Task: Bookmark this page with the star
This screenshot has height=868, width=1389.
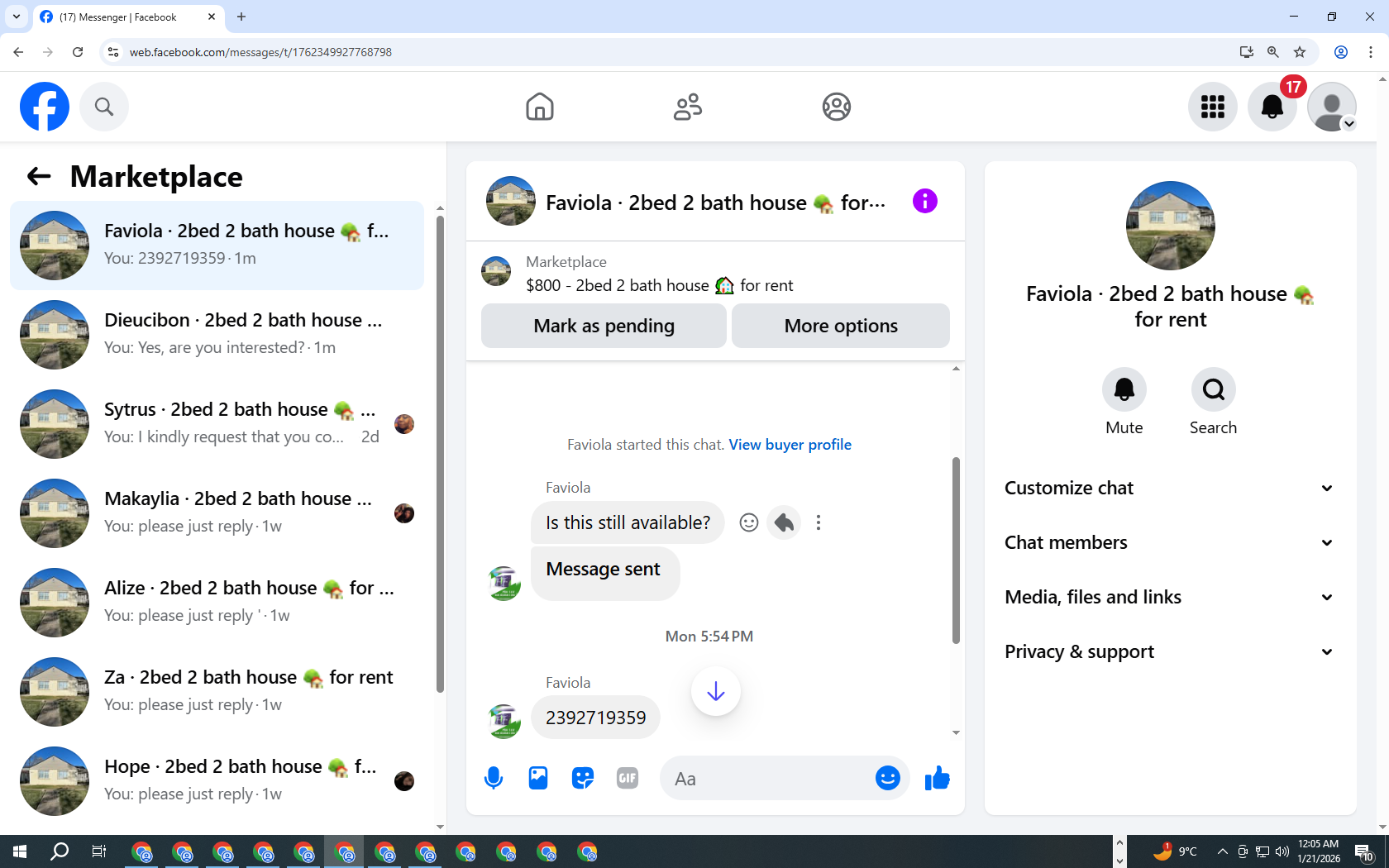Action: (x=1300, y=52)
